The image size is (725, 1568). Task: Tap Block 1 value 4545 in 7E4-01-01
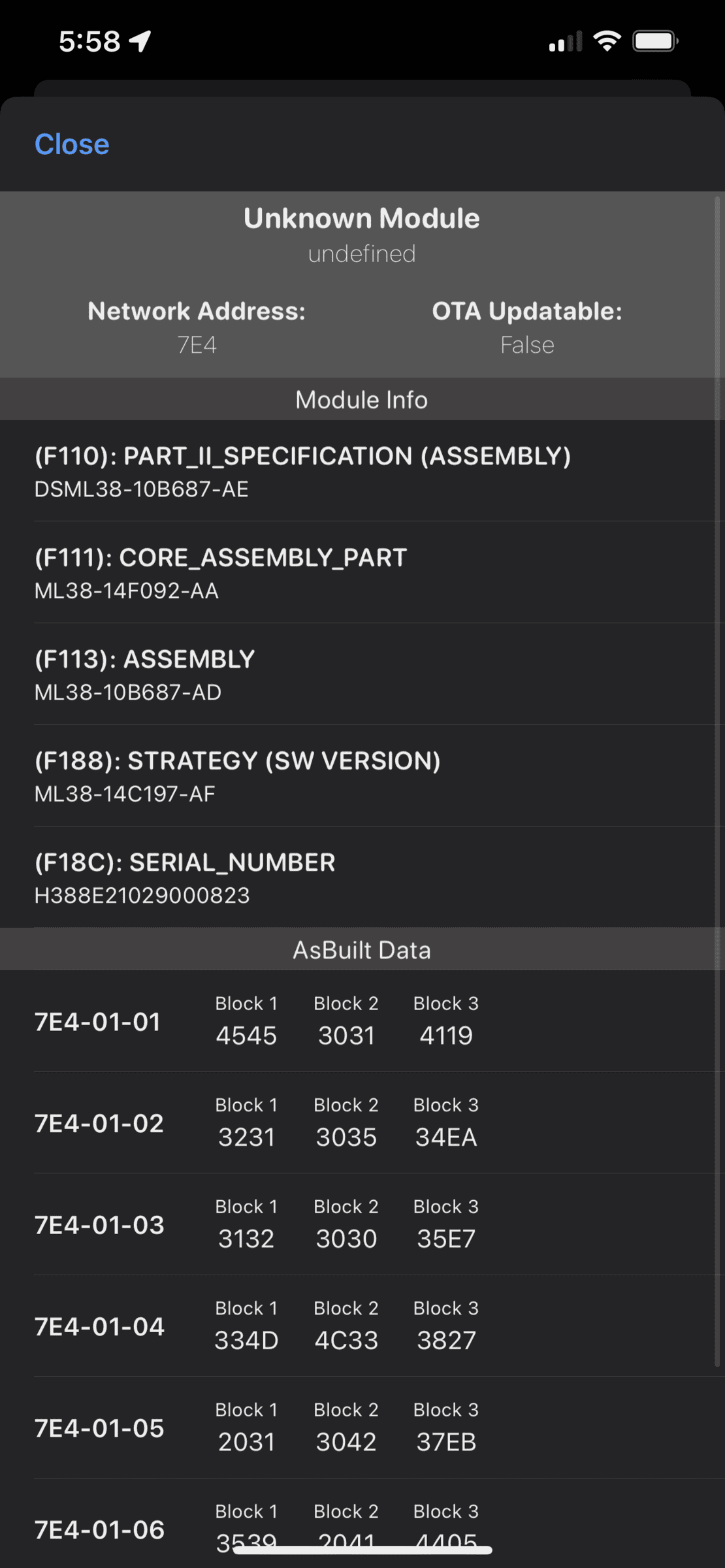point(246,1036)
